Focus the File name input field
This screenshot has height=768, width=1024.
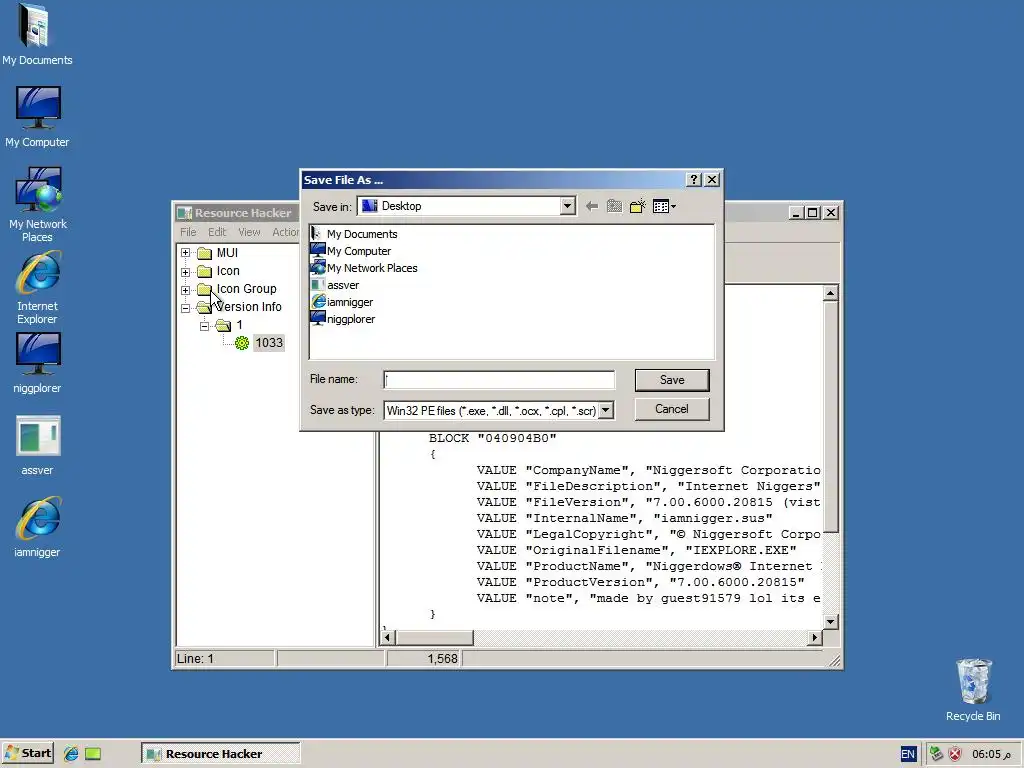click(x=499, y=380)
